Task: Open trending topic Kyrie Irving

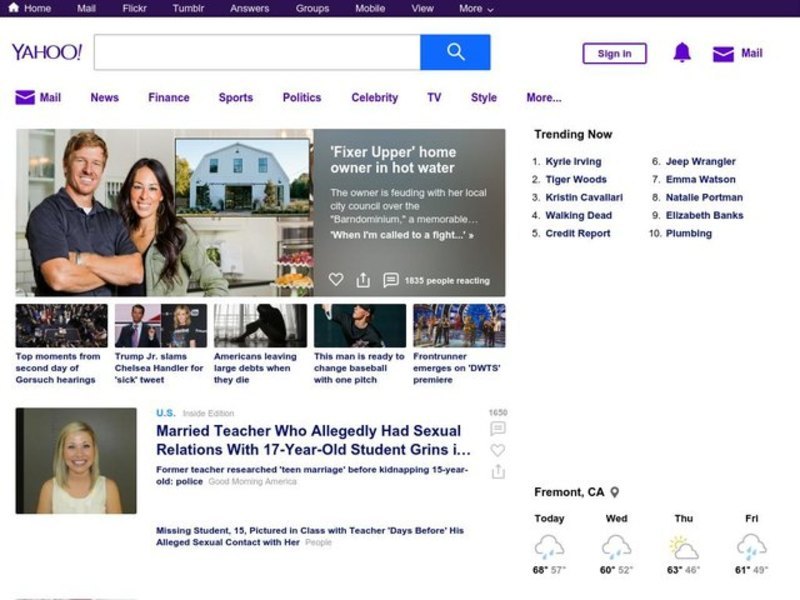Action: click(573, 161)
